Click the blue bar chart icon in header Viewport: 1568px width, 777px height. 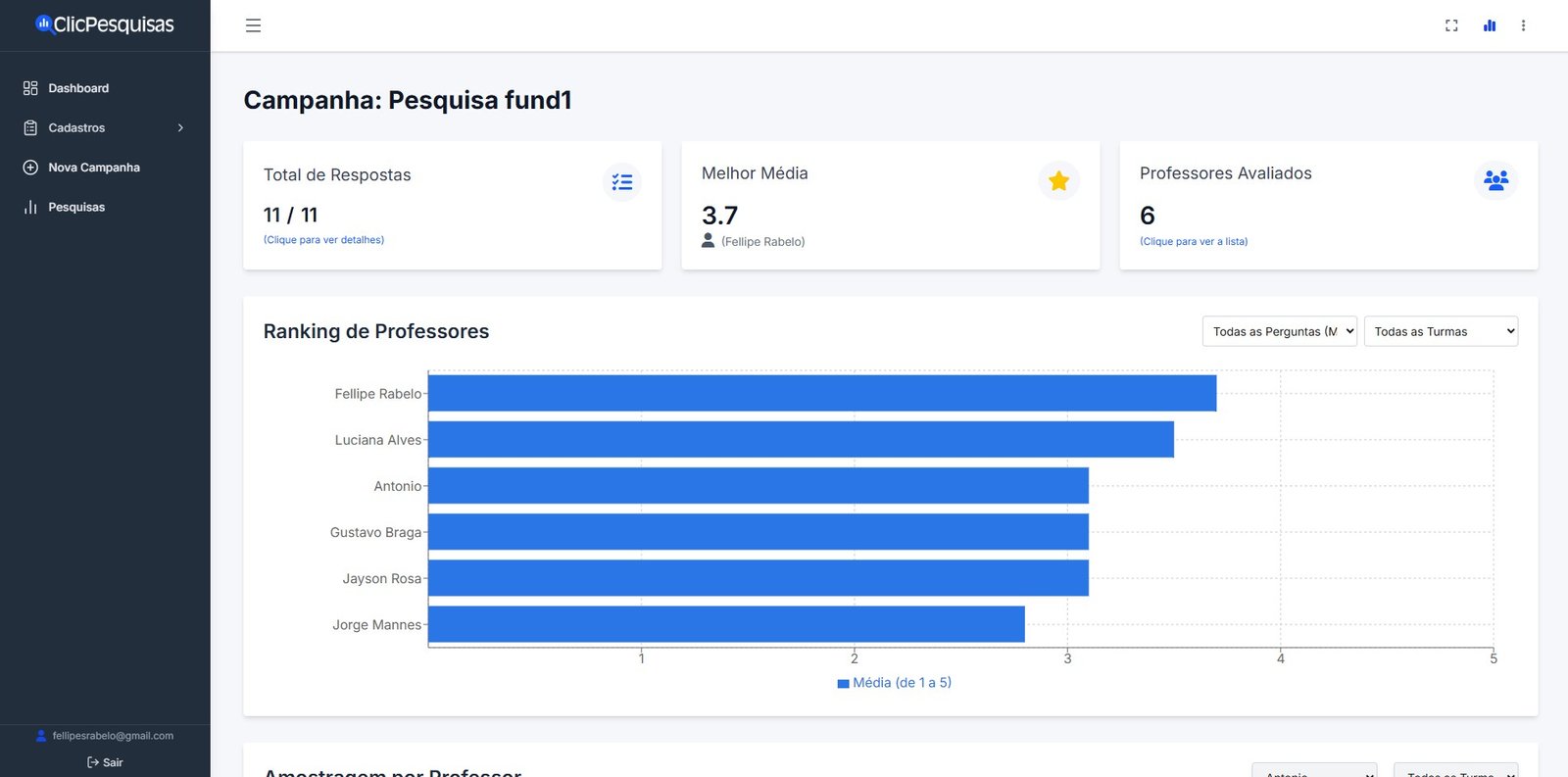pyautogui.click(x=1490, y=25)
